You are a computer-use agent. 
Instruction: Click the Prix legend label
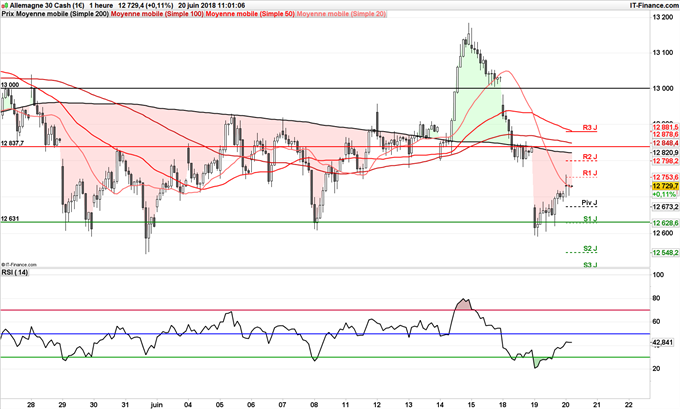(8, 14)
